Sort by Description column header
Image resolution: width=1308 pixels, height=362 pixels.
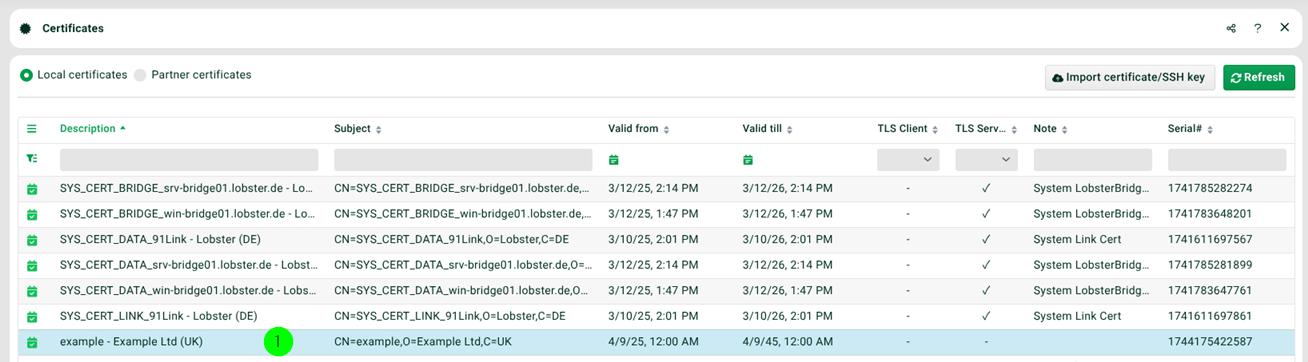tap(93, 129)
